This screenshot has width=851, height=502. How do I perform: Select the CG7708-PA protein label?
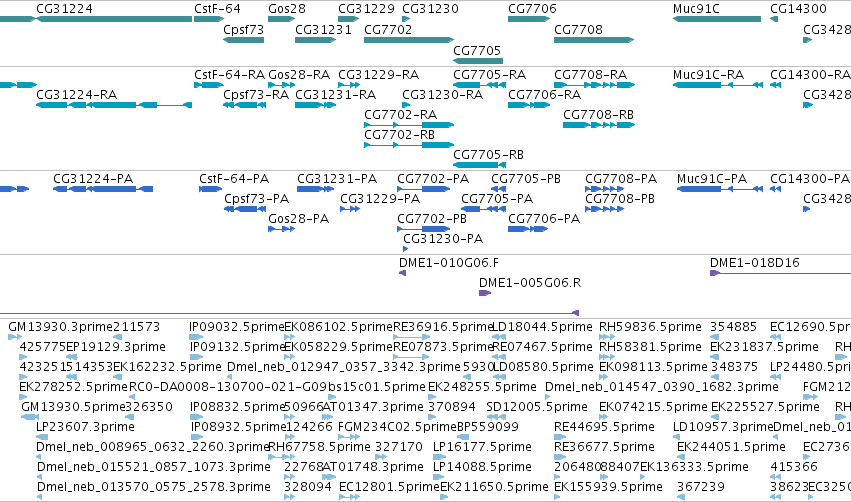pyautogui.click(x=621, y=179)
